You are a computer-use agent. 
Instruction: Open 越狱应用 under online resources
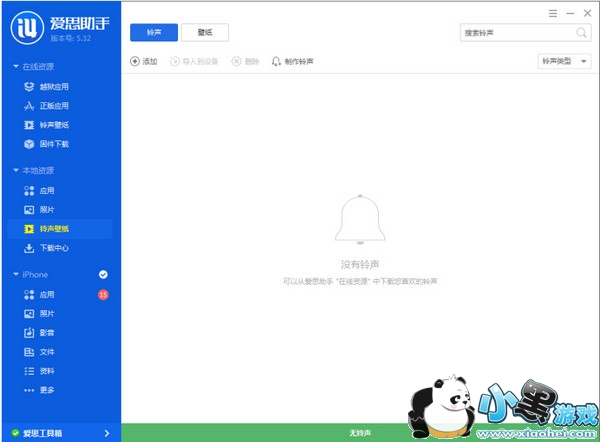[52, 86]
